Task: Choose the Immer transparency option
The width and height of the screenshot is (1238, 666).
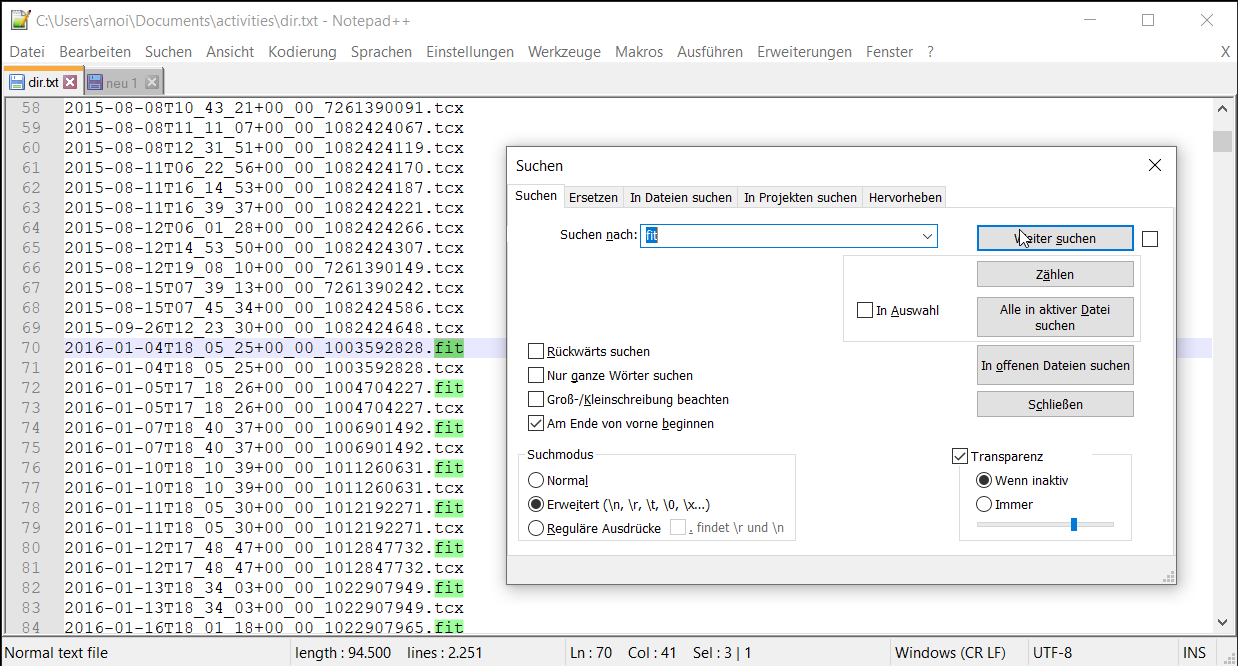Action: coord(984,505)
